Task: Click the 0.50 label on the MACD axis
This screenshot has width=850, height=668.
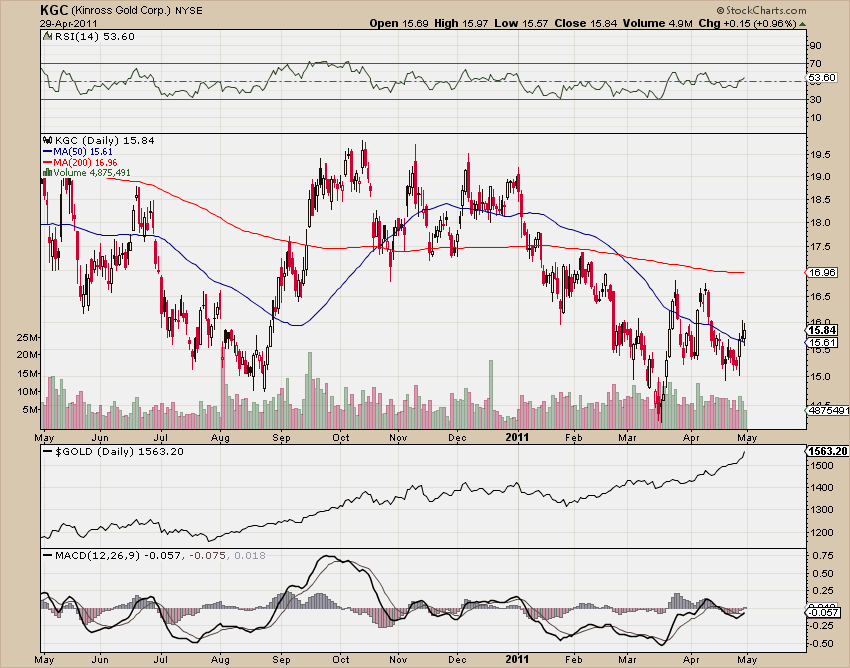Action: pyautogui.click(x=822, y=573)
